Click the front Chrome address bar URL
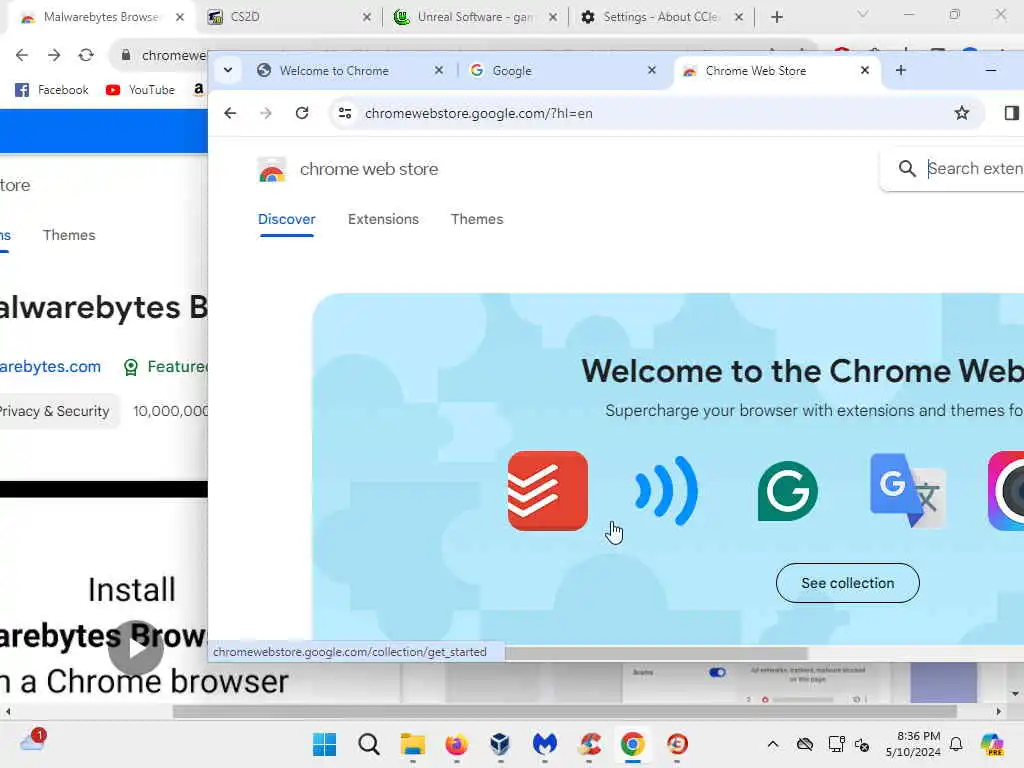This screenshot has width=1024, height=768. pos(479,114)
